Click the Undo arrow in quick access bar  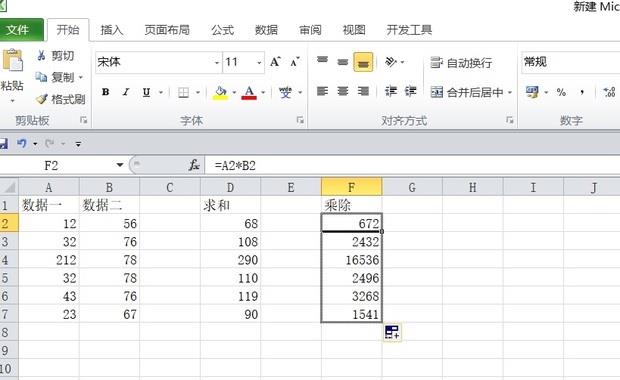(22, 143)
